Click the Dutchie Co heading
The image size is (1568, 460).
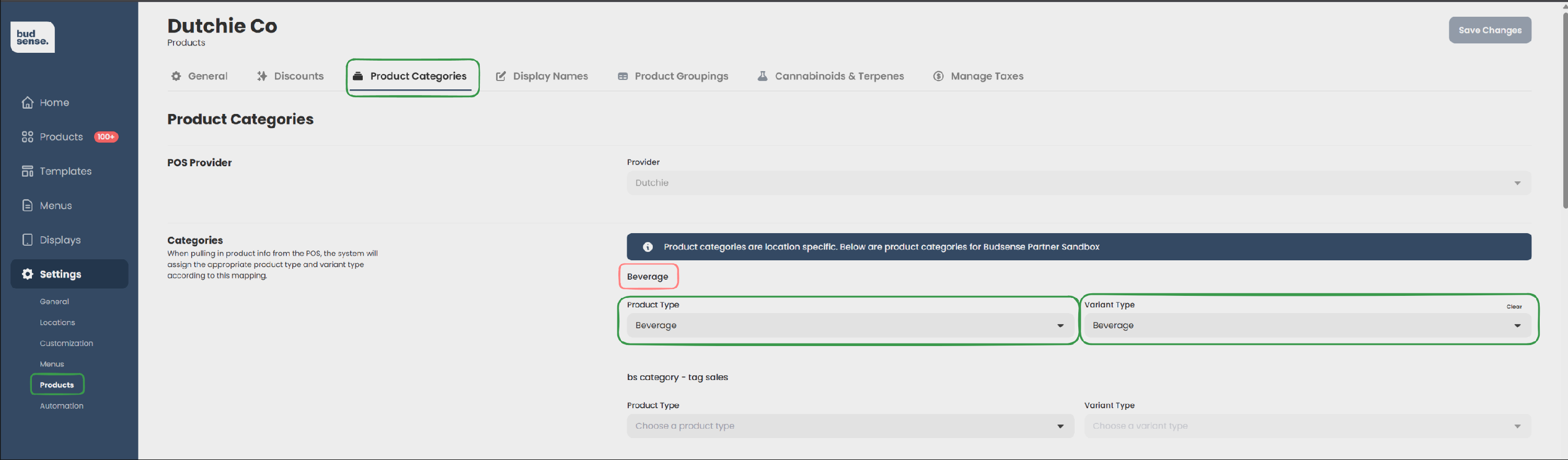click(x=222, y=26)
